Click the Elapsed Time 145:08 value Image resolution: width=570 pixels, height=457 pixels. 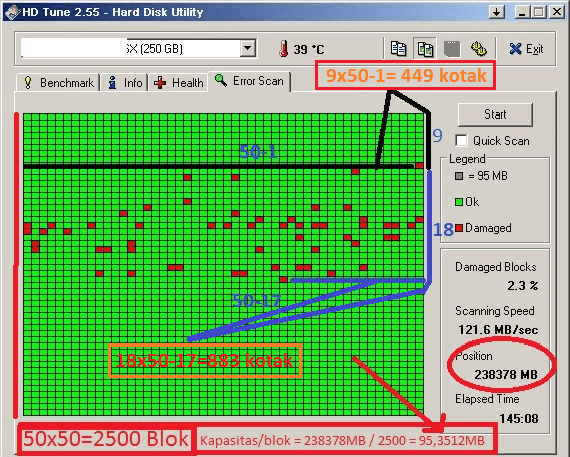click(x=519, y=418)
